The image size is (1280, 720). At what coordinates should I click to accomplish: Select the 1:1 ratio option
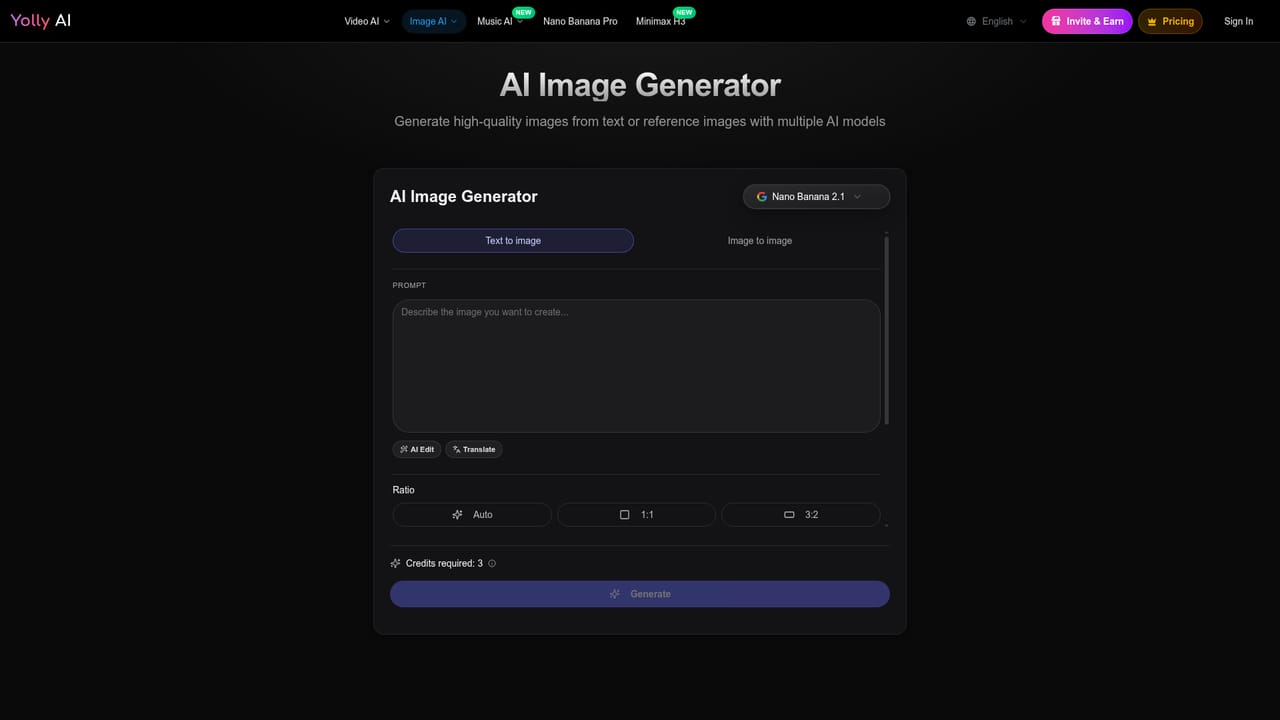[636, 515]
